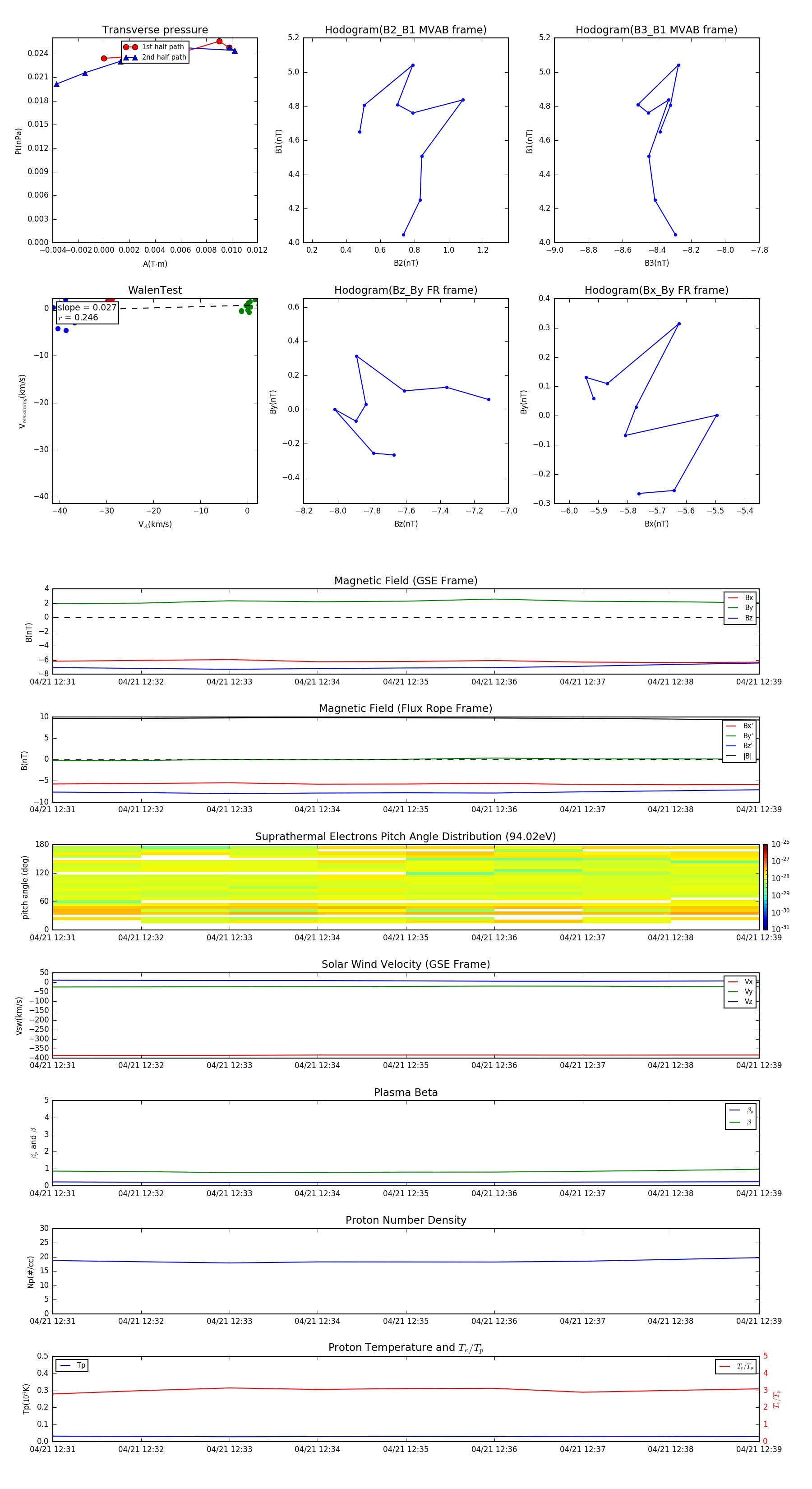This screenshot has height=1489, width=812.
Task: Click the 'r = 0.246' annotation
Action: 78,317
